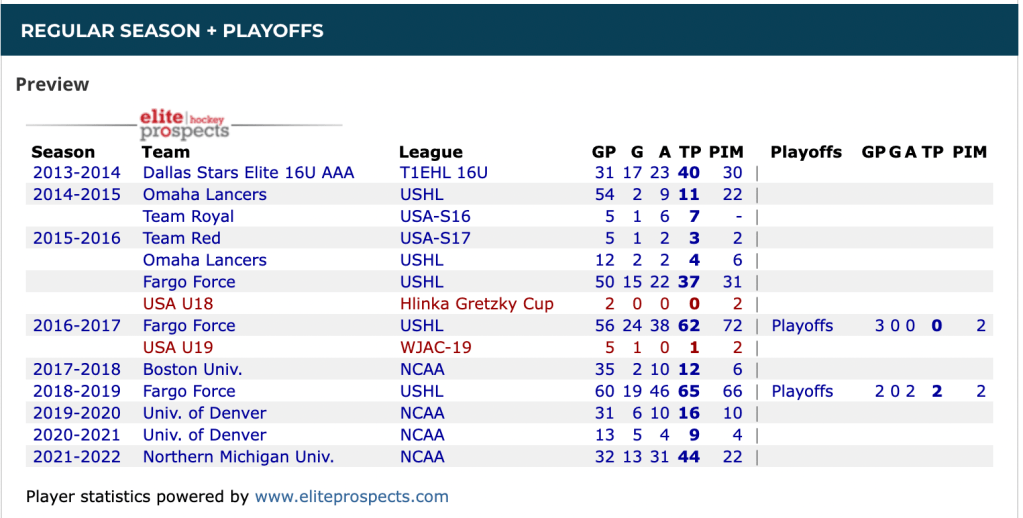Open the USA-S16 league link
The image size is (1023, 518).
434,217
